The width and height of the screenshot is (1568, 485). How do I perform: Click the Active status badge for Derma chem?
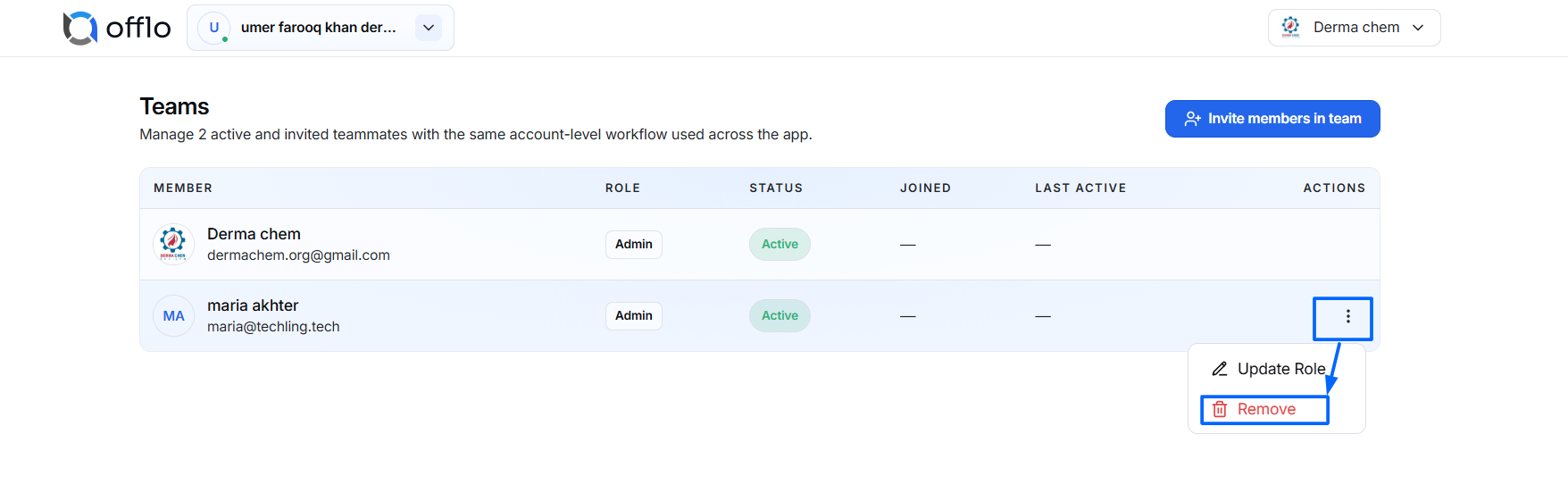click(780, 244)
